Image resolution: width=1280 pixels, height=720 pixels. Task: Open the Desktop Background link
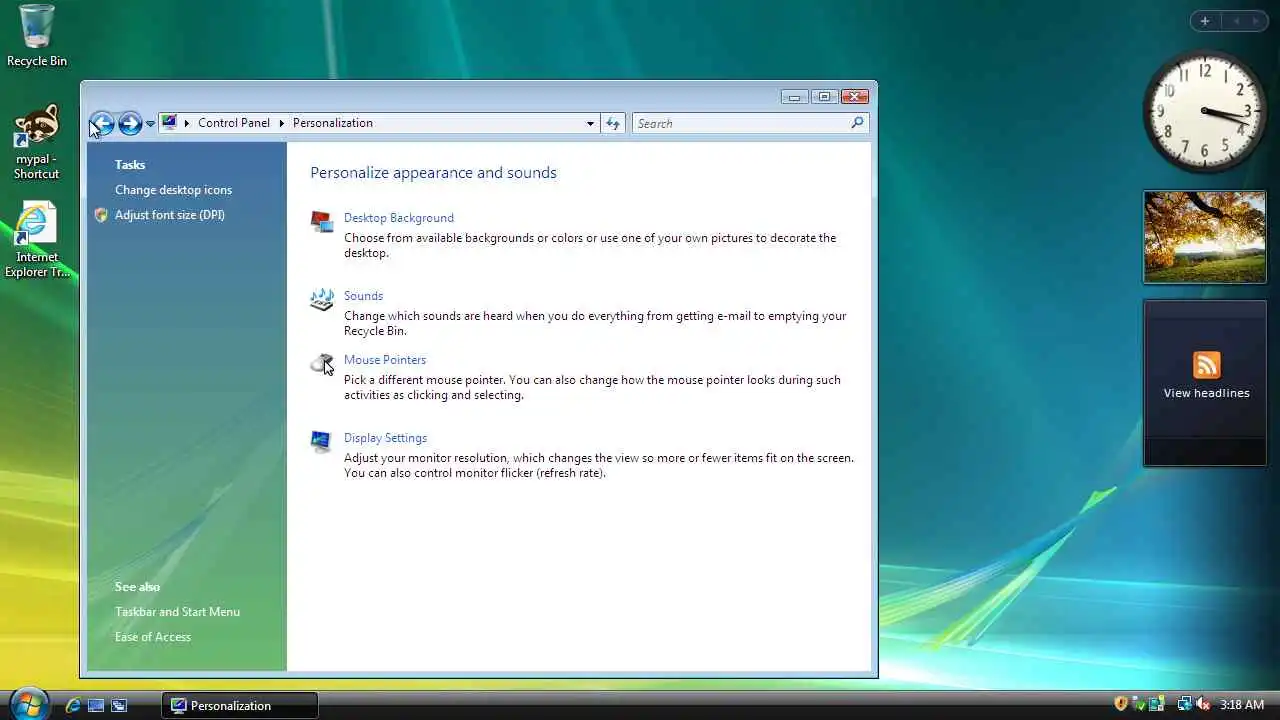[x=399, y=218]
